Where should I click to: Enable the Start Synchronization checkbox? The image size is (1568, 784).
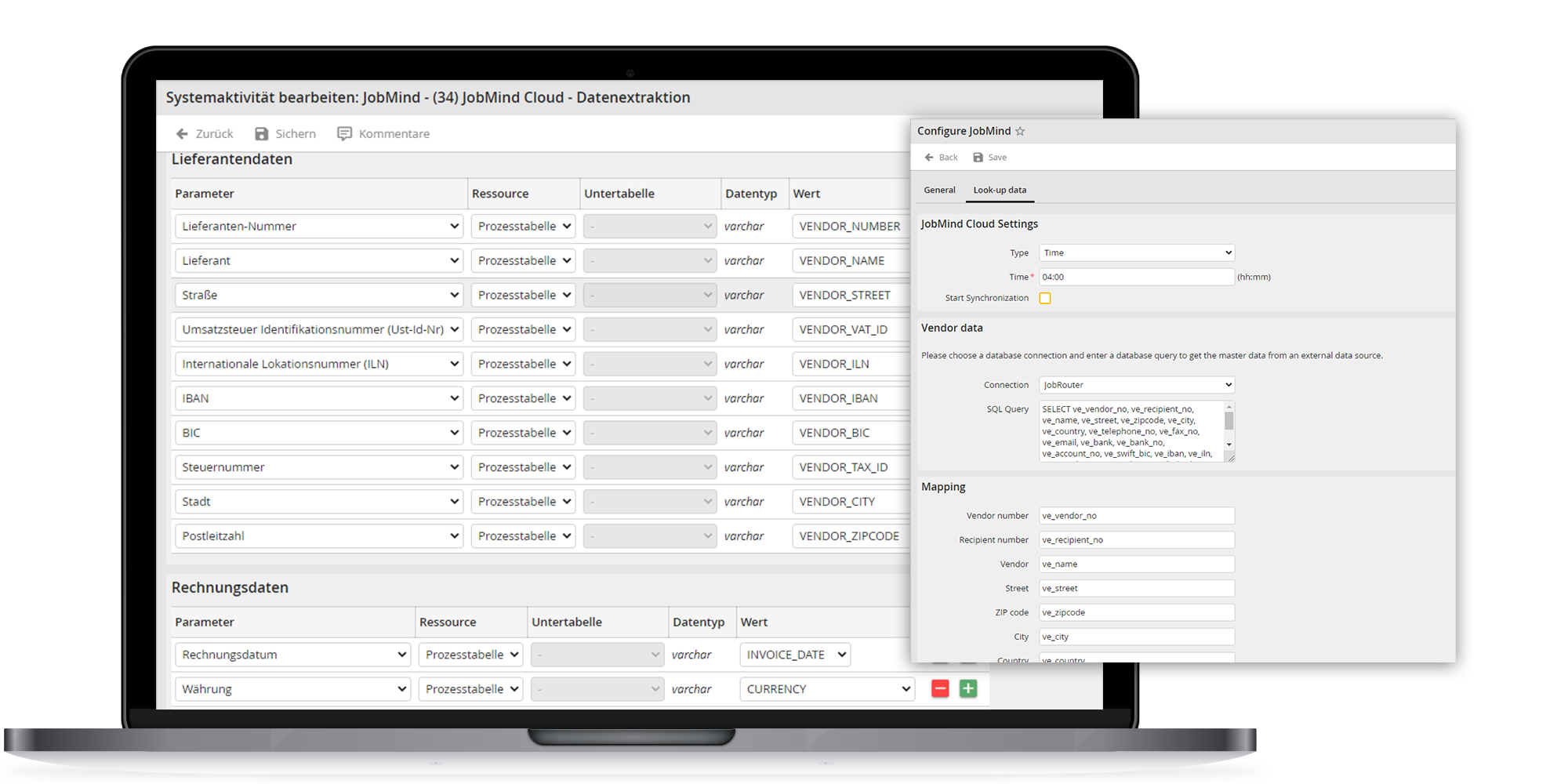[x=1045, y=298]
